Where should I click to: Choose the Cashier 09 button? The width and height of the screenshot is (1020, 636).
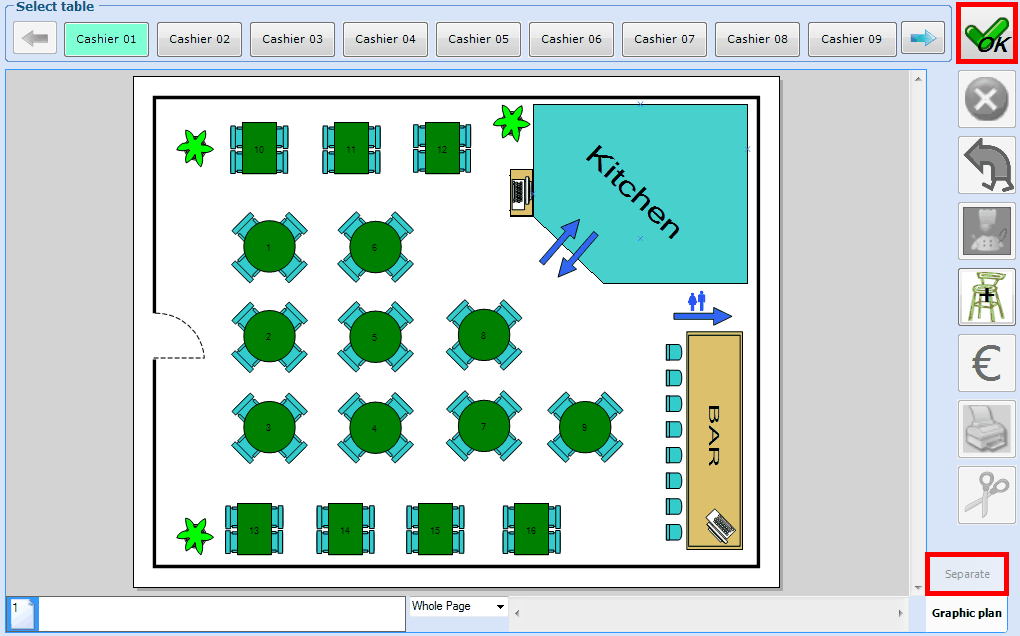coord(851,39)
